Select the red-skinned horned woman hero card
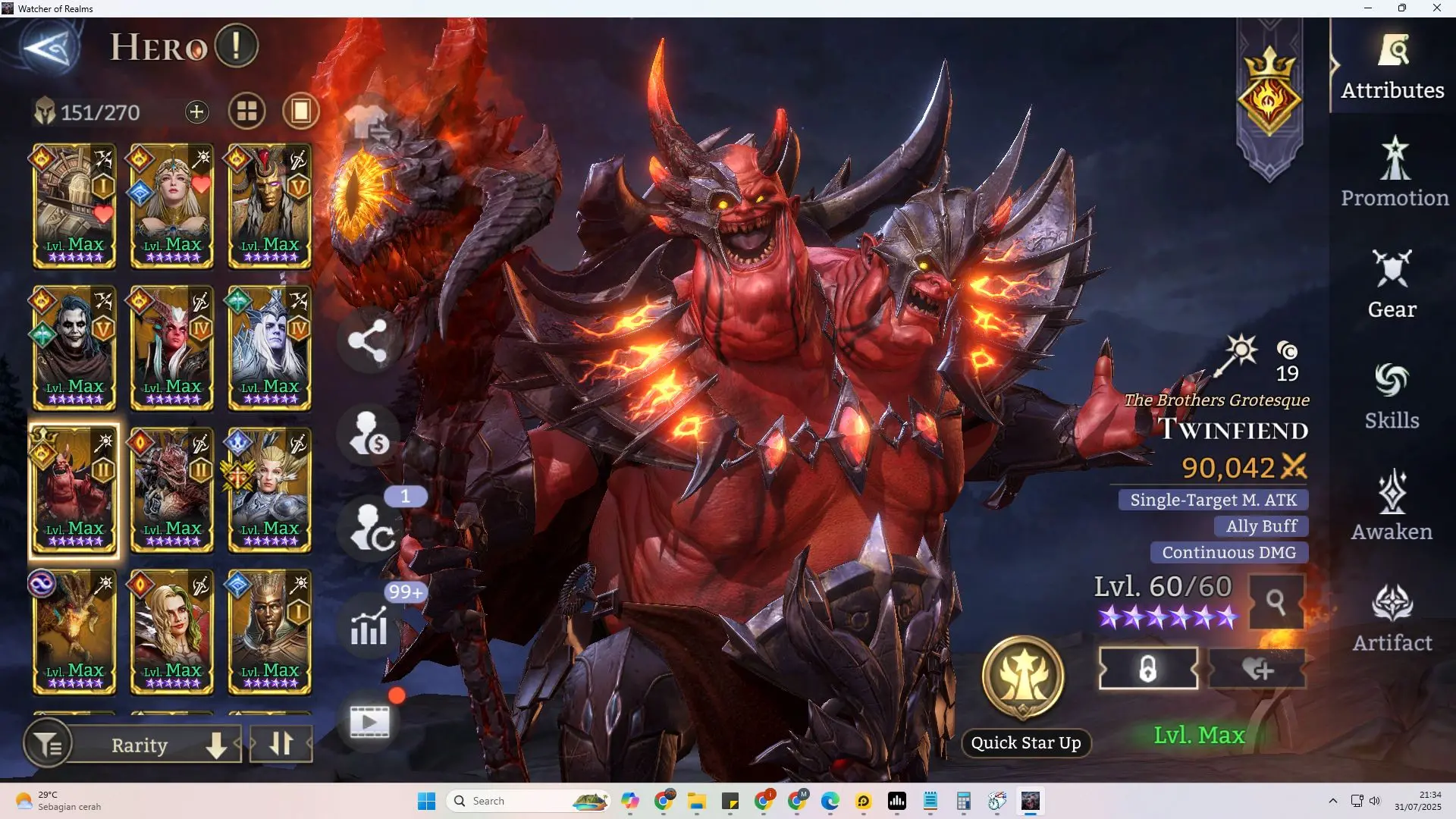 click(x=172, y=348)
